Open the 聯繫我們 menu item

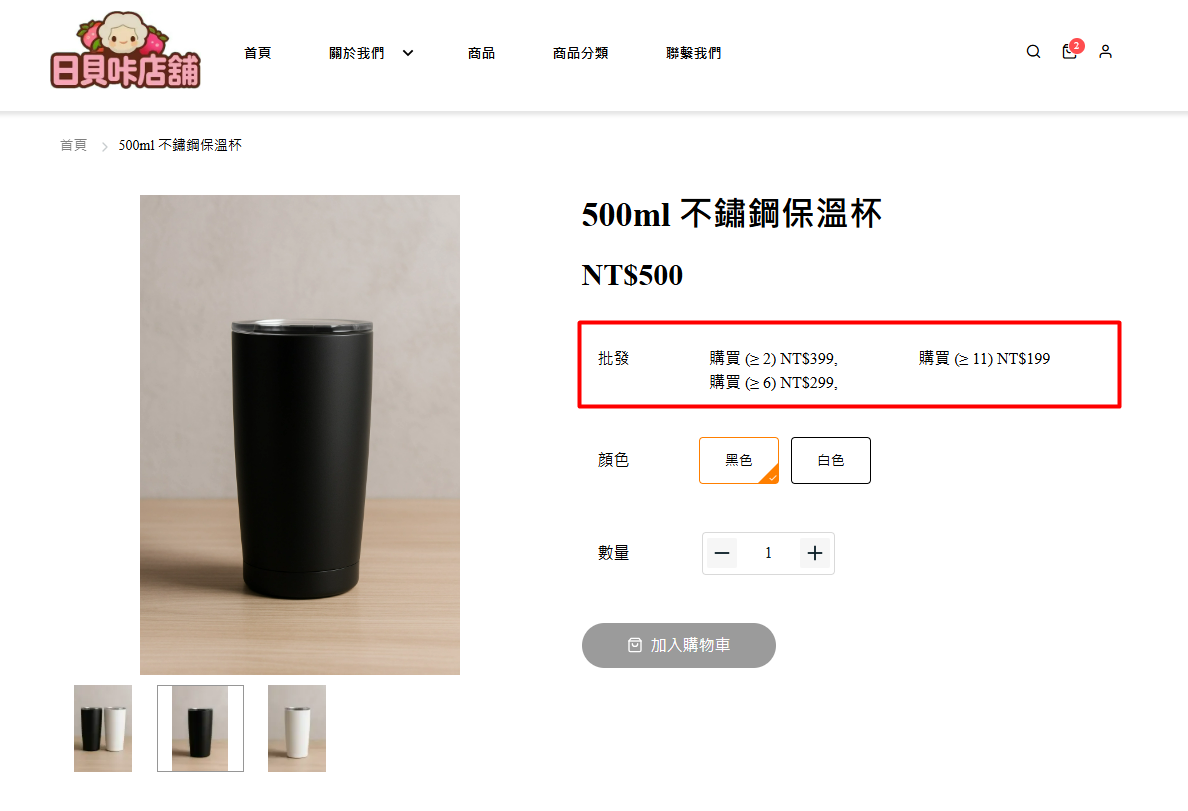pyautogui.click(x=693, y=53)
